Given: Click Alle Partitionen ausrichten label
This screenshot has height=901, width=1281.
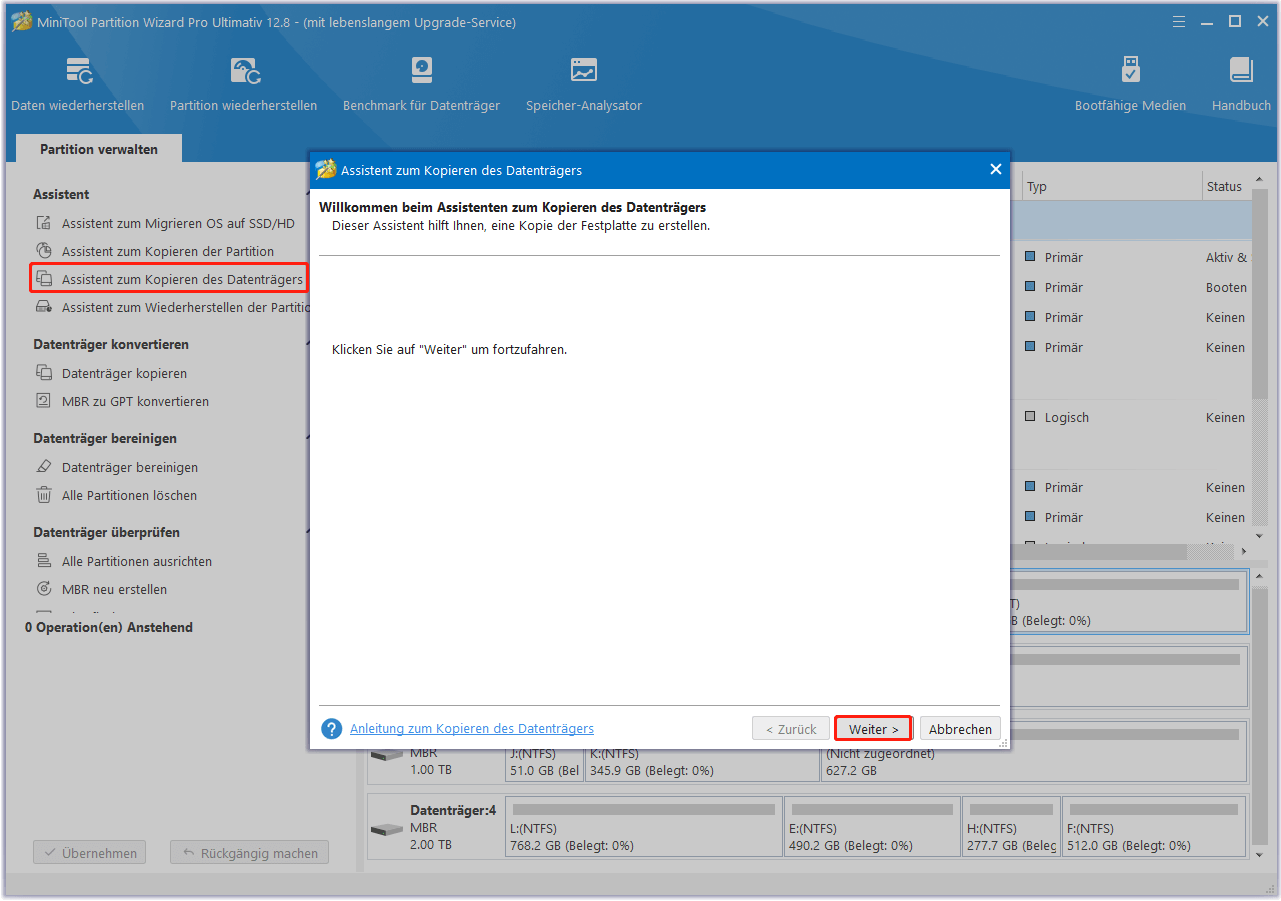Looking at the screenshot, I should [137, 561].
